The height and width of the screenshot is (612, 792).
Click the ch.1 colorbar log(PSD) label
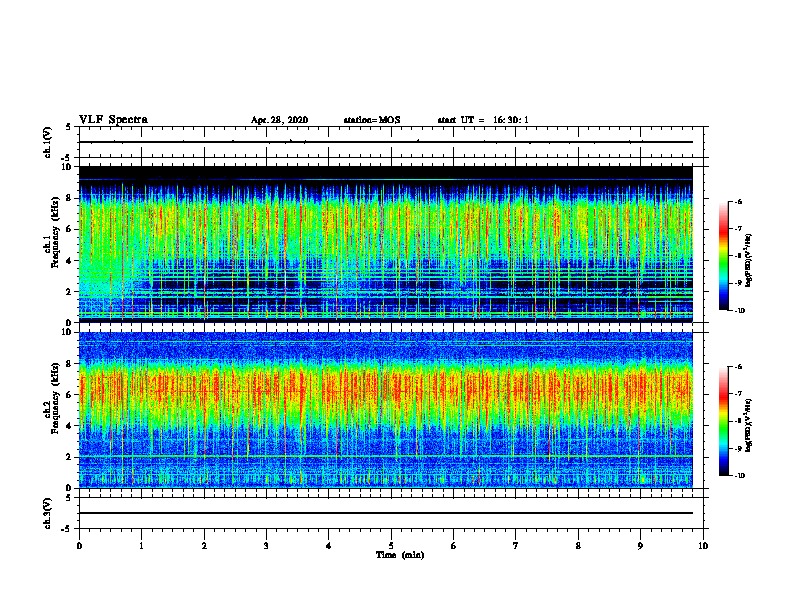coord(748,261)
